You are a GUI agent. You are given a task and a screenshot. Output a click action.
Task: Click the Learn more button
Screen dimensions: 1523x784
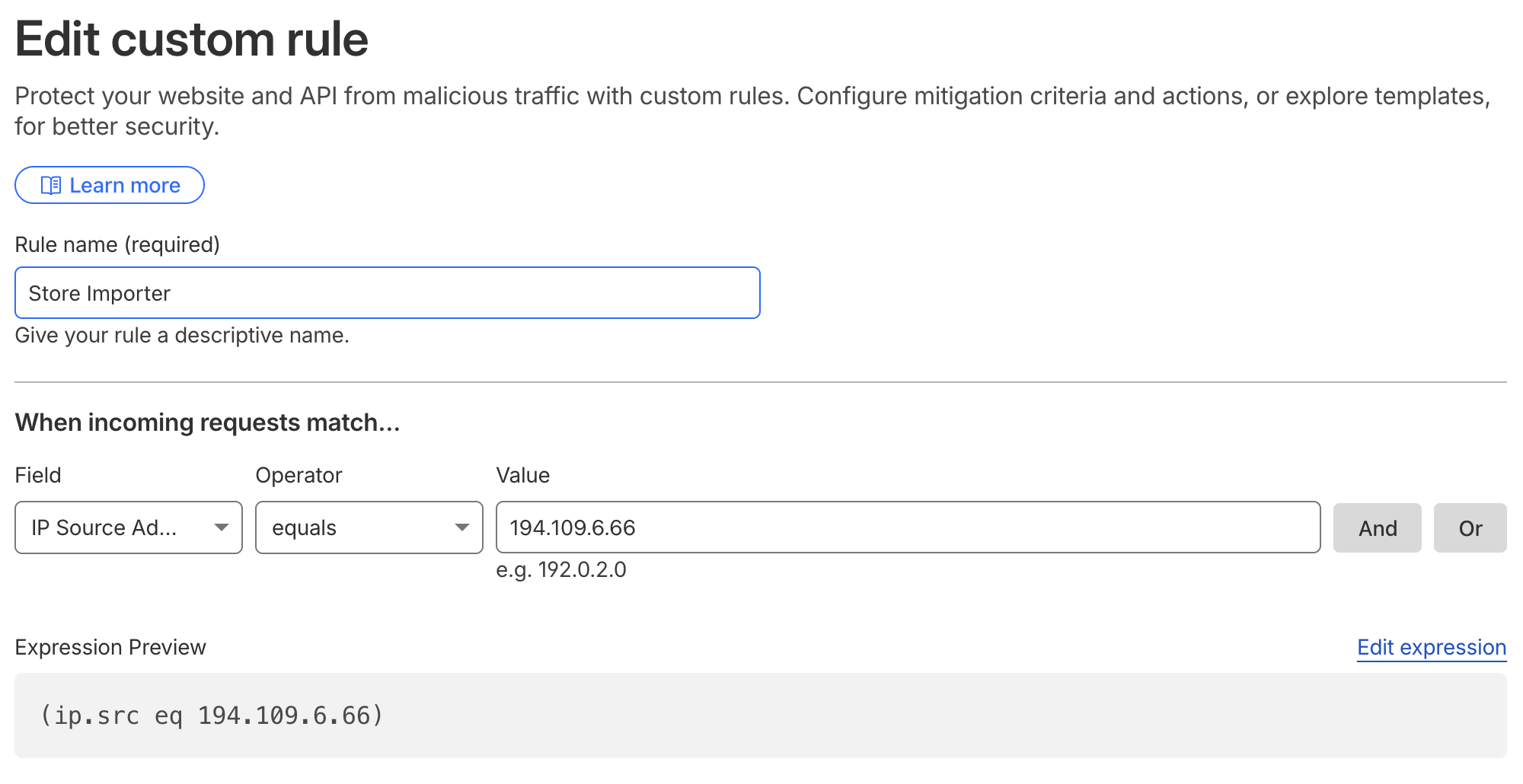pos(109,185)
